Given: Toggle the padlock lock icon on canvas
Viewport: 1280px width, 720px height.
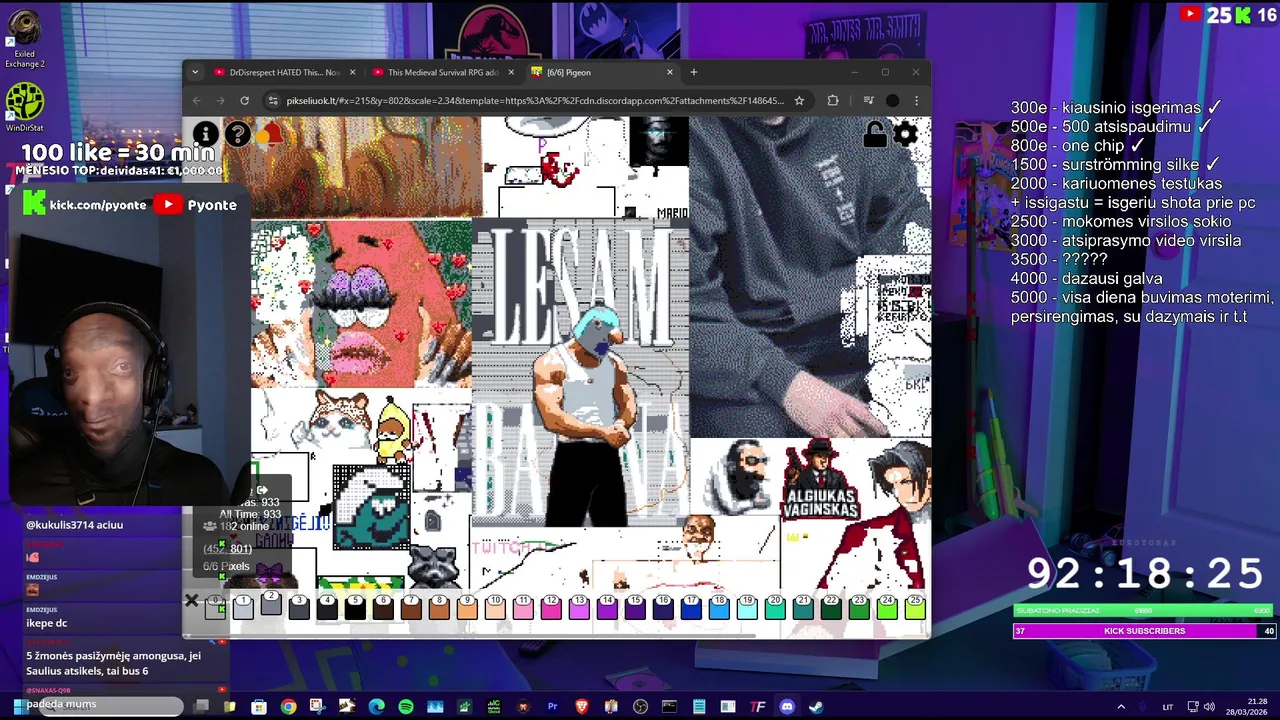Looking at the screenshot, I should click(x=875, y=134).
